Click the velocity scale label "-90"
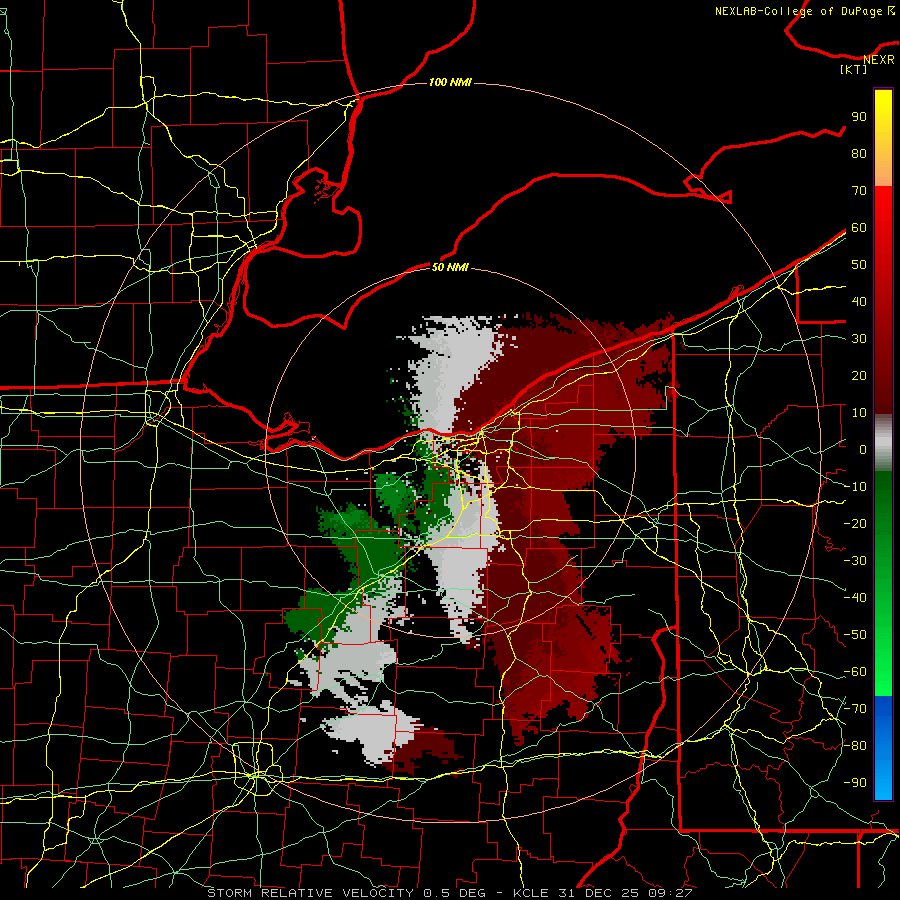The height and width of the screenshot is (900, 900). pos(855,783)
